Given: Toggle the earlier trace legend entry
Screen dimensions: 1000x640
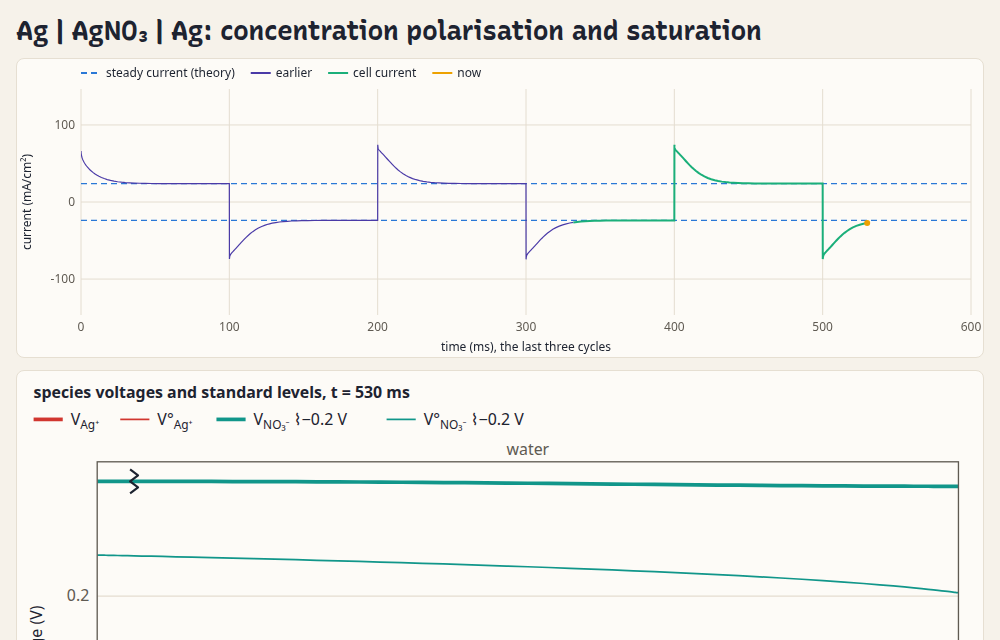Looking at the screenshot, I should tap(281, 73).
